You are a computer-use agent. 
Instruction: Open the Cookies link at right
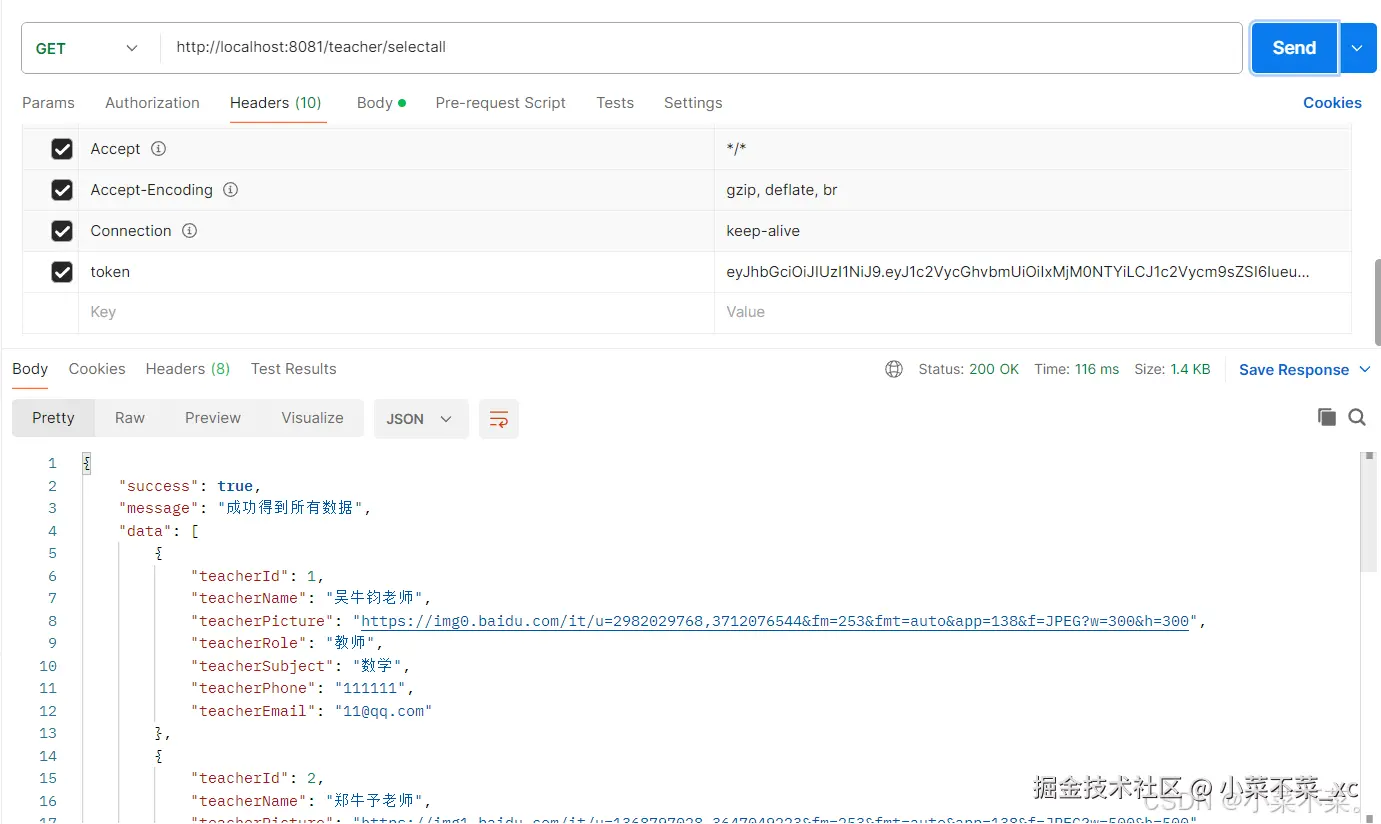[x=1332, y=103]
